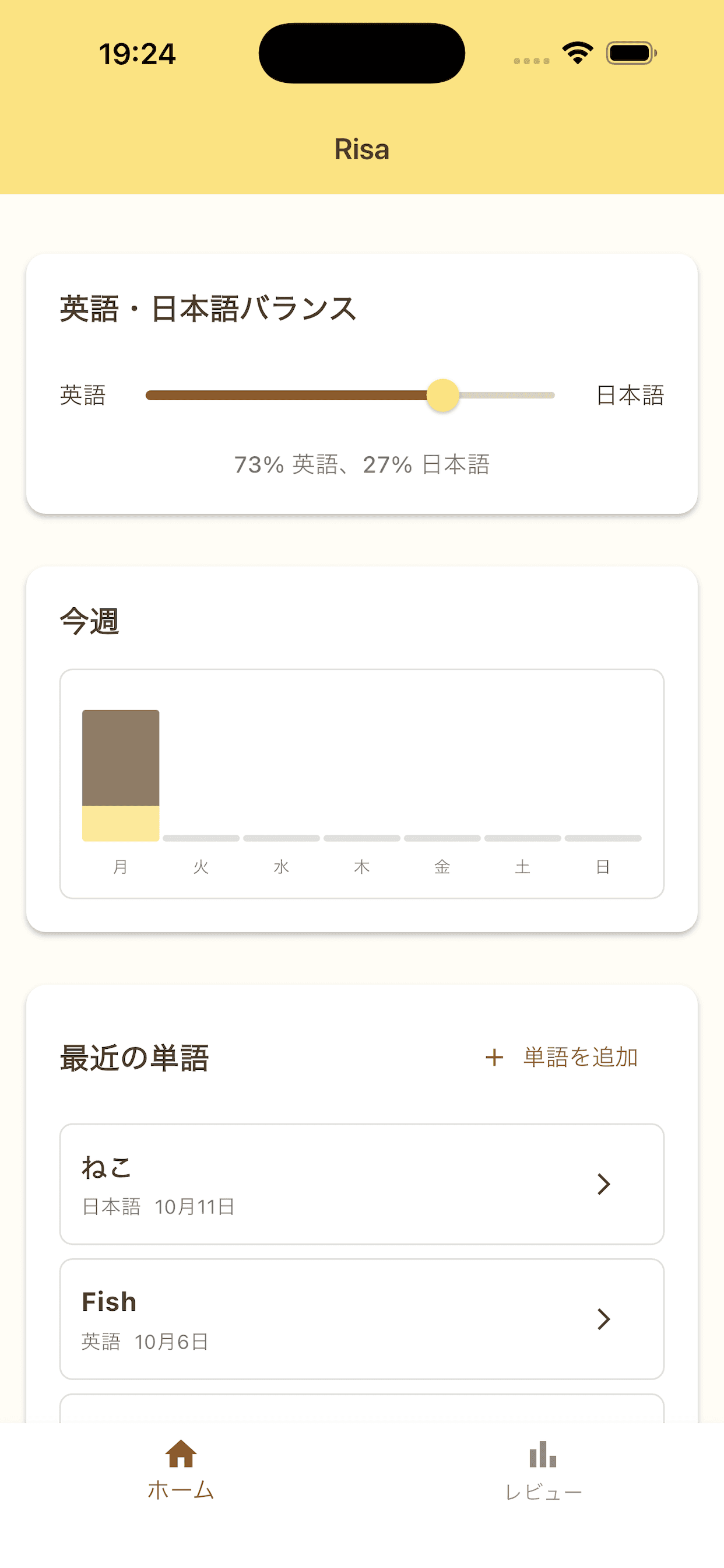The image size is (724, 1568).
Task: Open ねこ entry via its chevron
Action: (603, 1184)
